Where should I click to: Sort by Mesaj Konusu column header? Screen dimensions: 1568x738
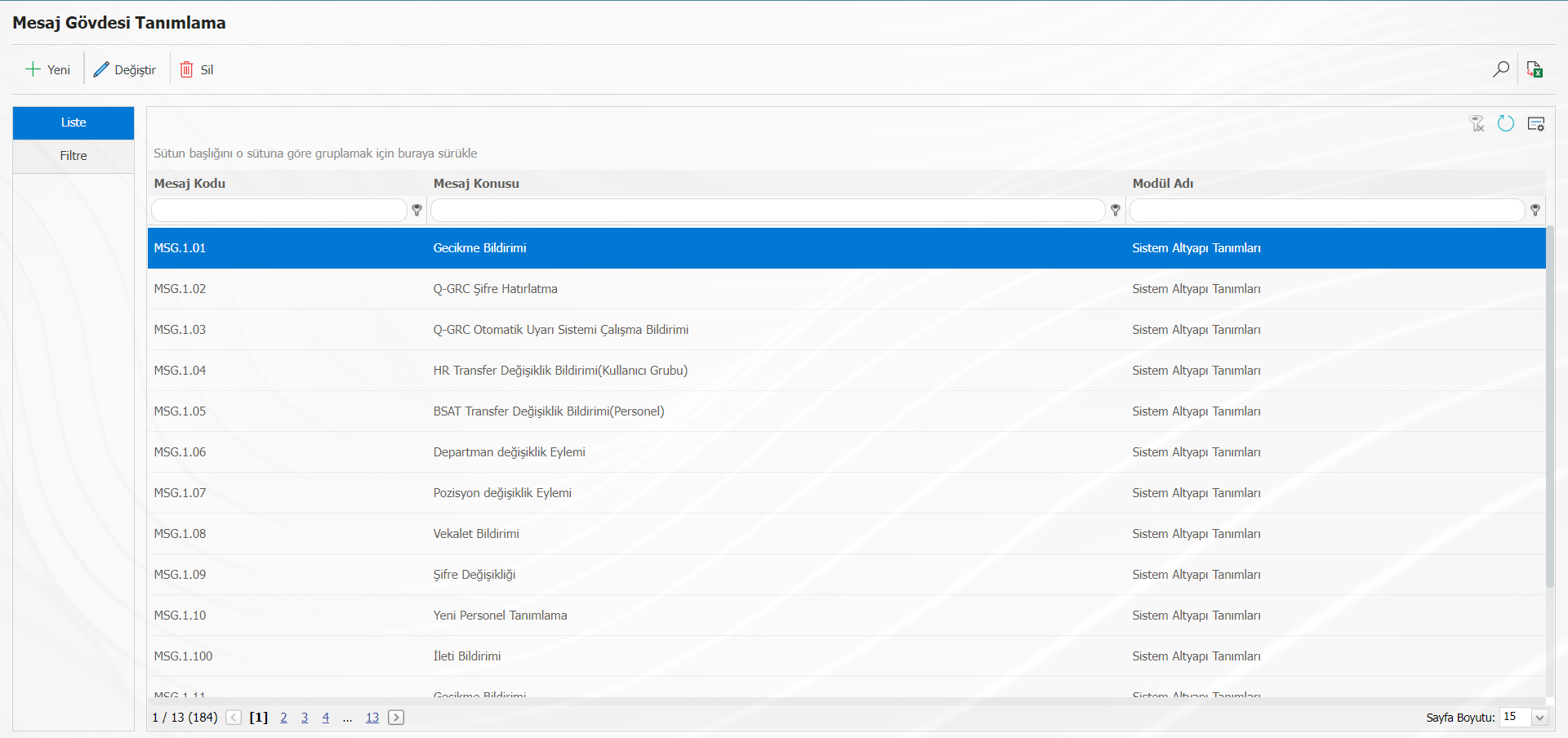tap(476, 184)
